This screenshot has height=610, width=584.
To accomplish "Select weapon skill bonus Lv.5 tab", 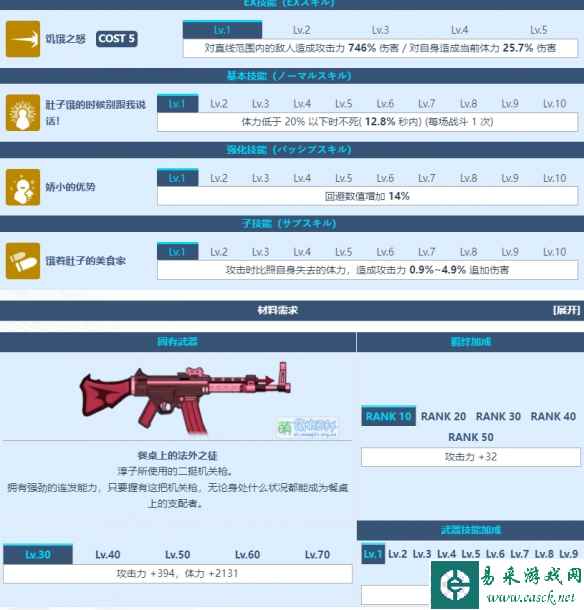I will pyautogui.click(x=471, y=554).
